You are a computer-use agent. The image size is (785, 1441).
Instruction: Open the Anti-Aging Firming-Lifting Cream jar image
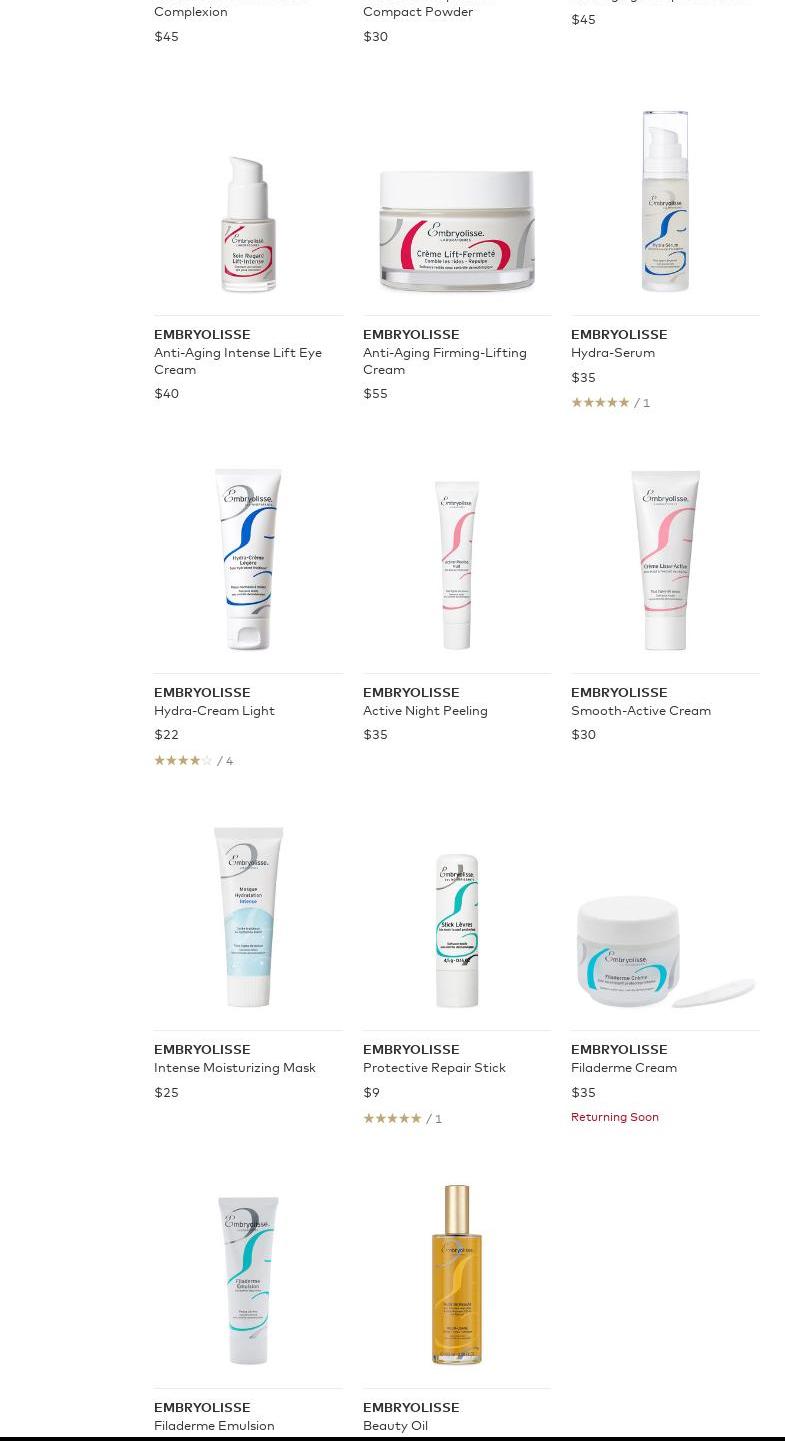pos(457,231)
